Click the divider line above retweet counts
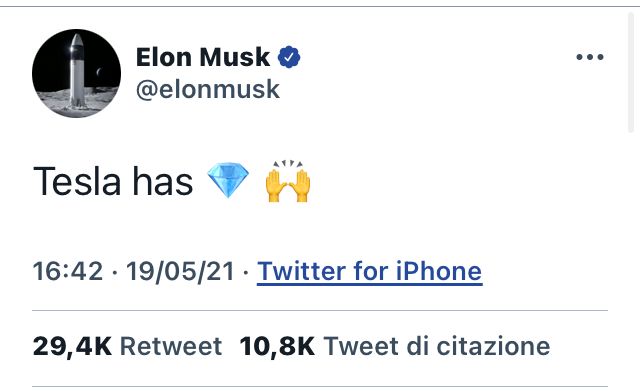The width and height of the screenshot is (640, 391). click(320, 311)
